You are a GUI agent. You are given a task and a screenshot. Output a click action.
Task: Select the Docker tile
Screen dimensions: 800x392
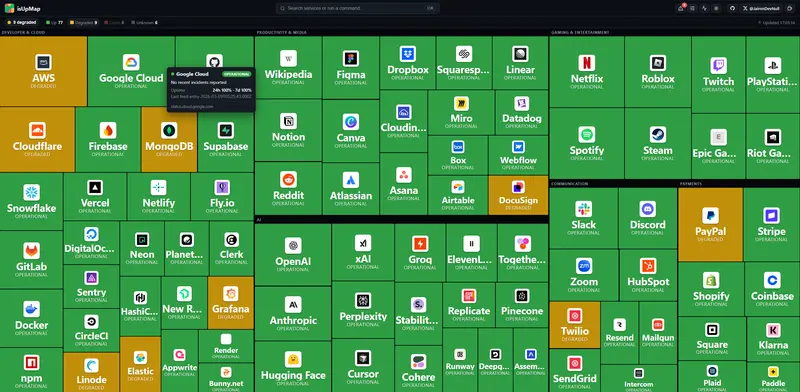(x=31, y=318)
